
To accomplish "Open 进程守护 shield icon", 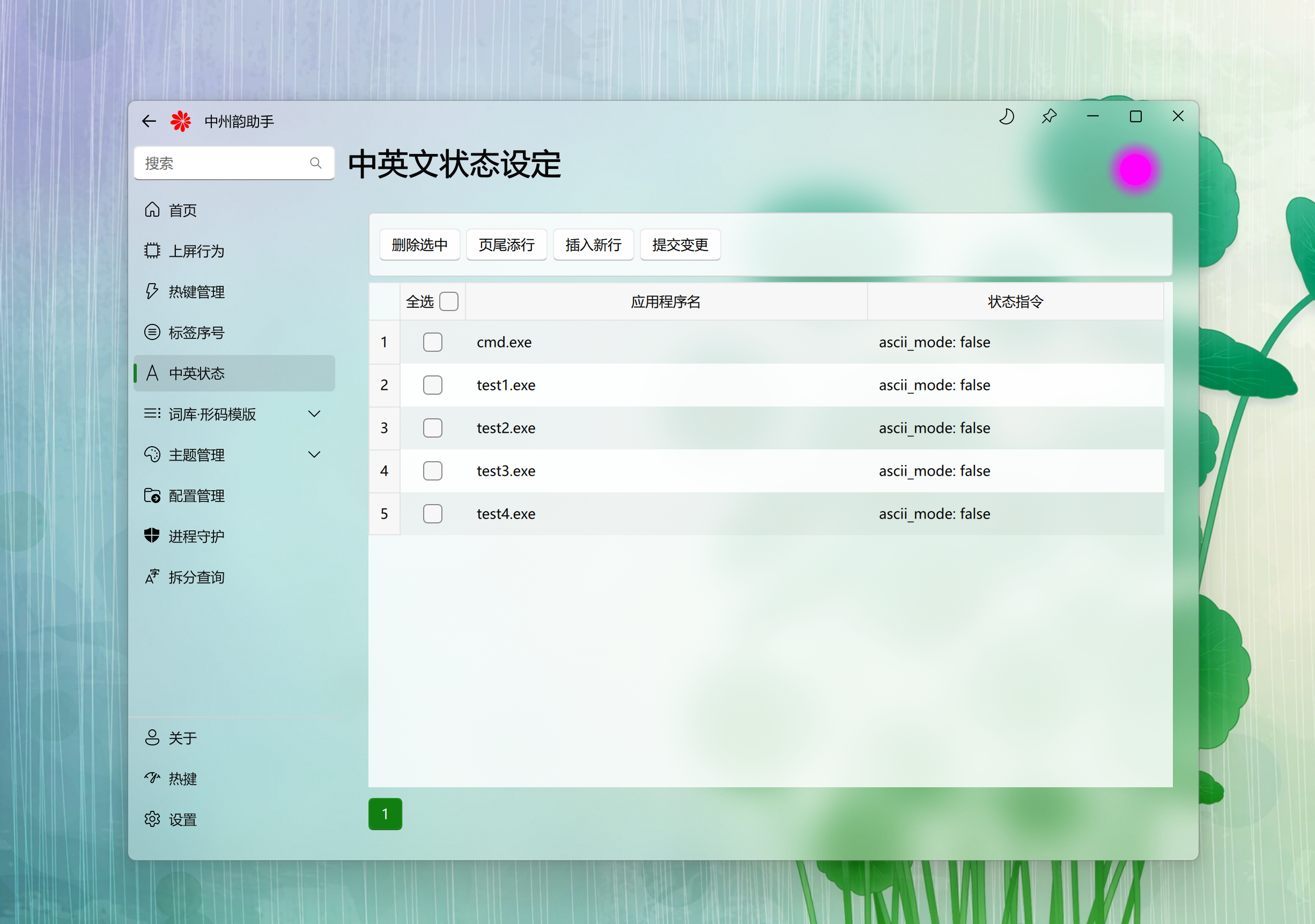I will pos(152,536).
